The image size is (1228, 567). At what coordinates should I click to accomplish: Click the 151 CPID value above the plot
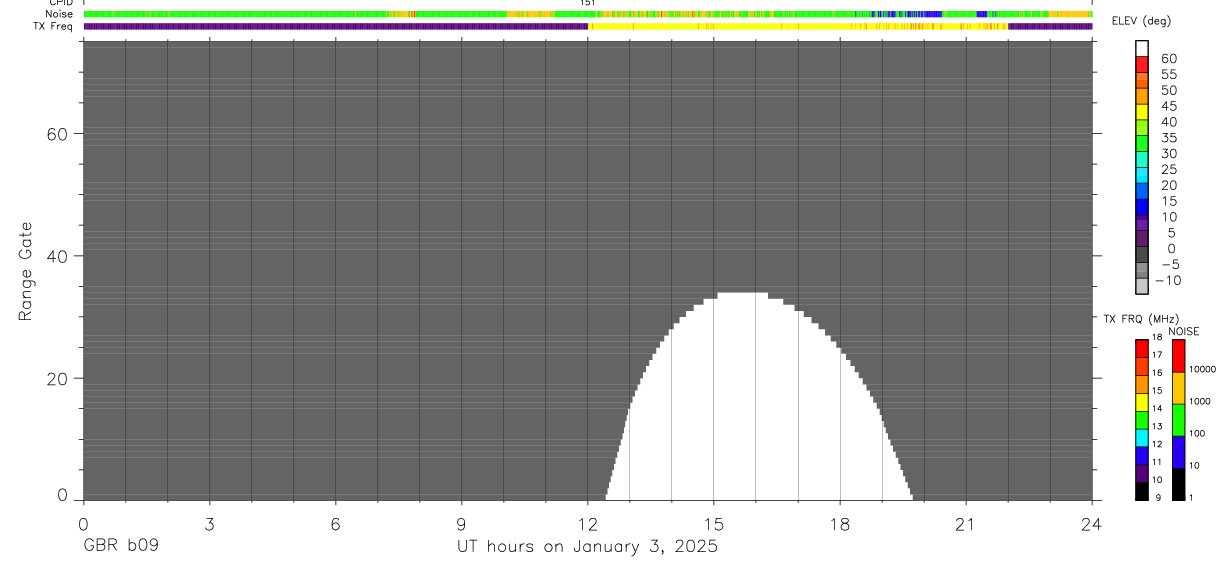[588, 3]
